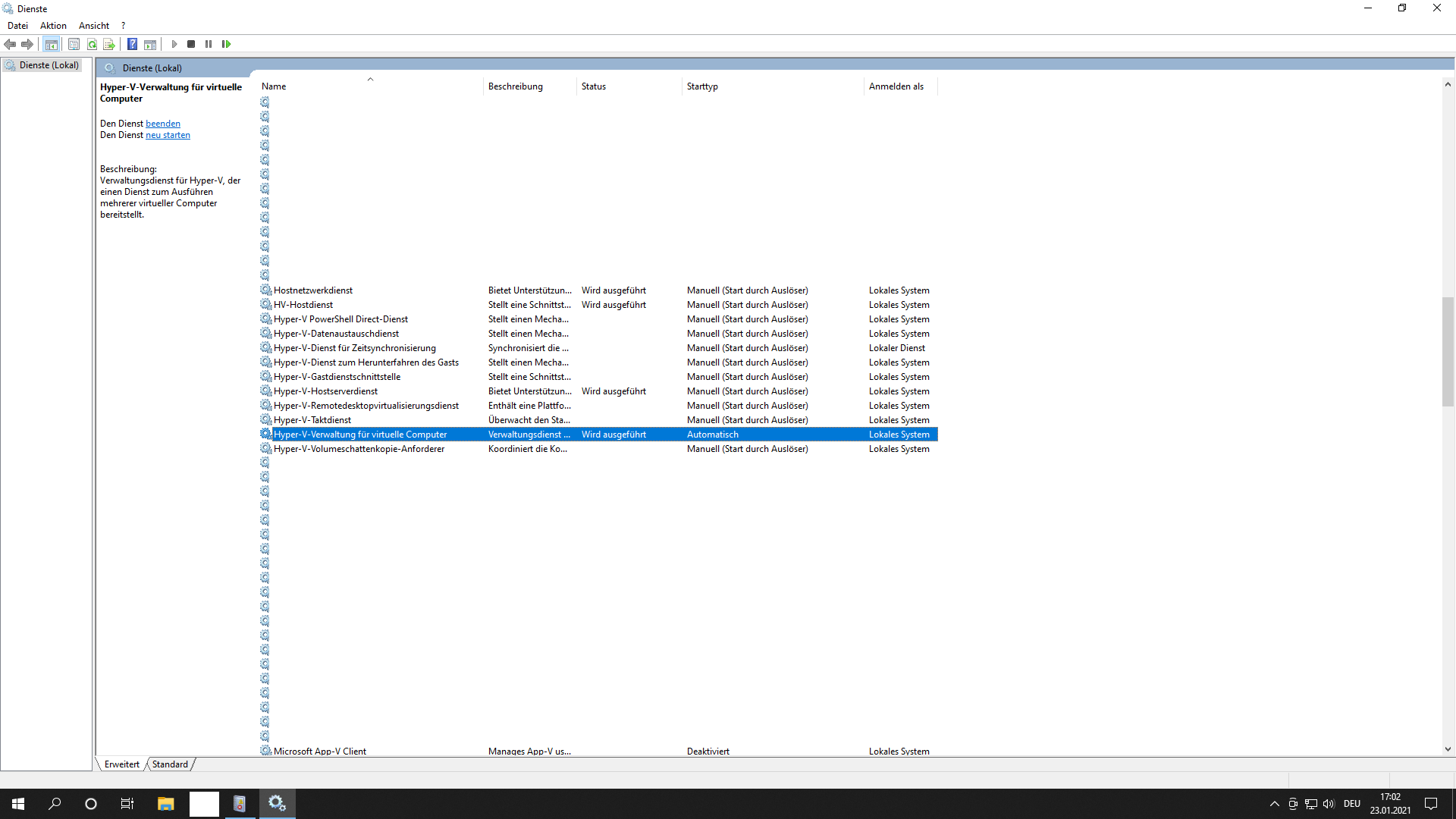Open the Datei menu
The image size is (1456, 819).
click(x=17, y=26)
